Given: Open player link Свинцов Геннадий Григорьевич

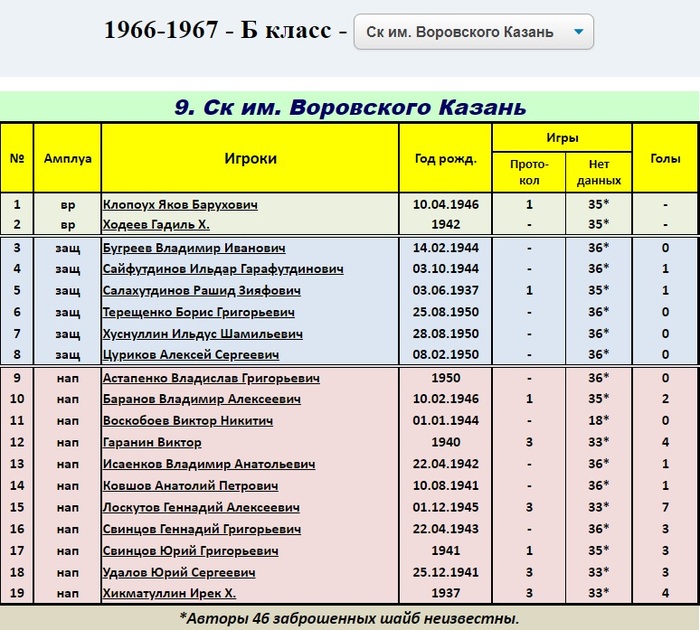Looking at the screenshot, I should coord(201,529).
